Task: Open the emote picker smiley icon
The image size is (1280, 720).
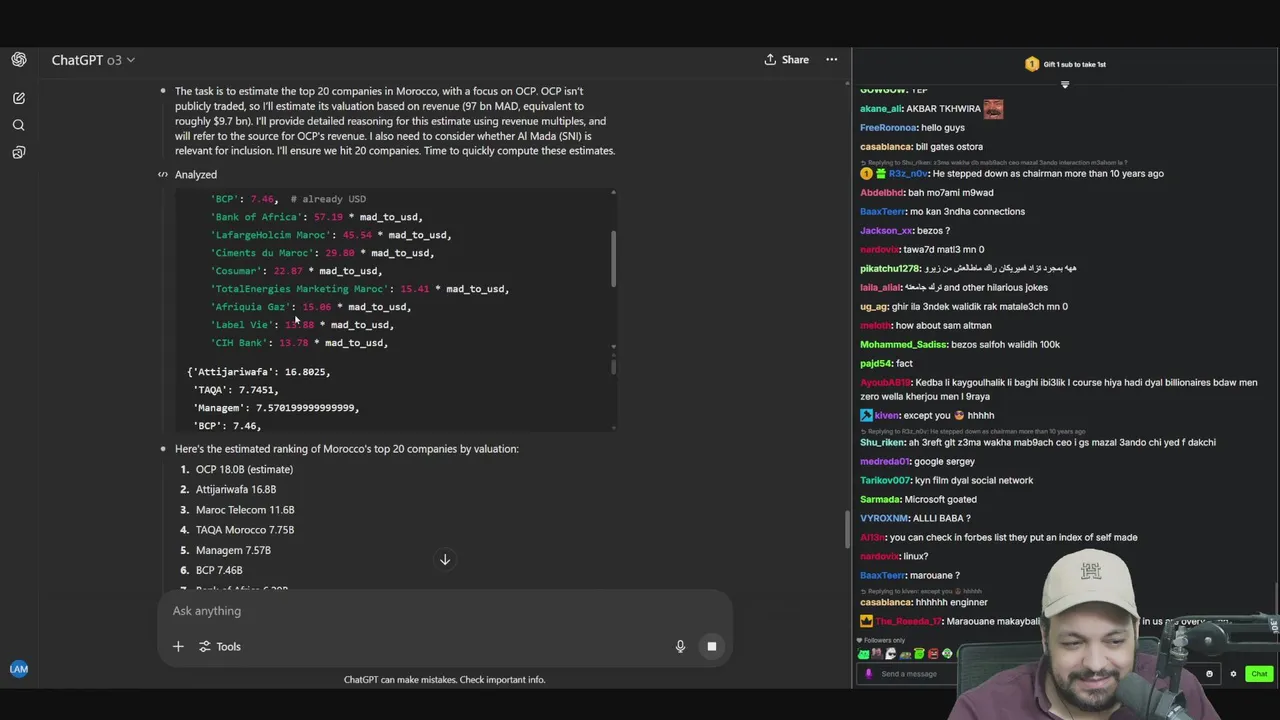Action: pos(1209,674)
